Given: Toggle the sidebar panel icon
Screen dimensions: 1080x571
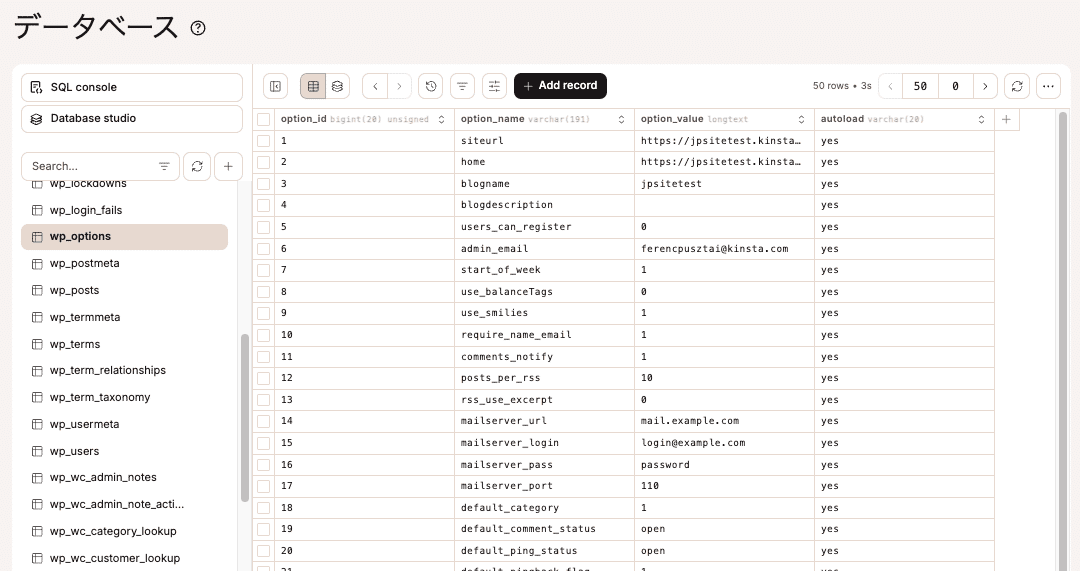Looking at the screenshot, I should 276,86.
